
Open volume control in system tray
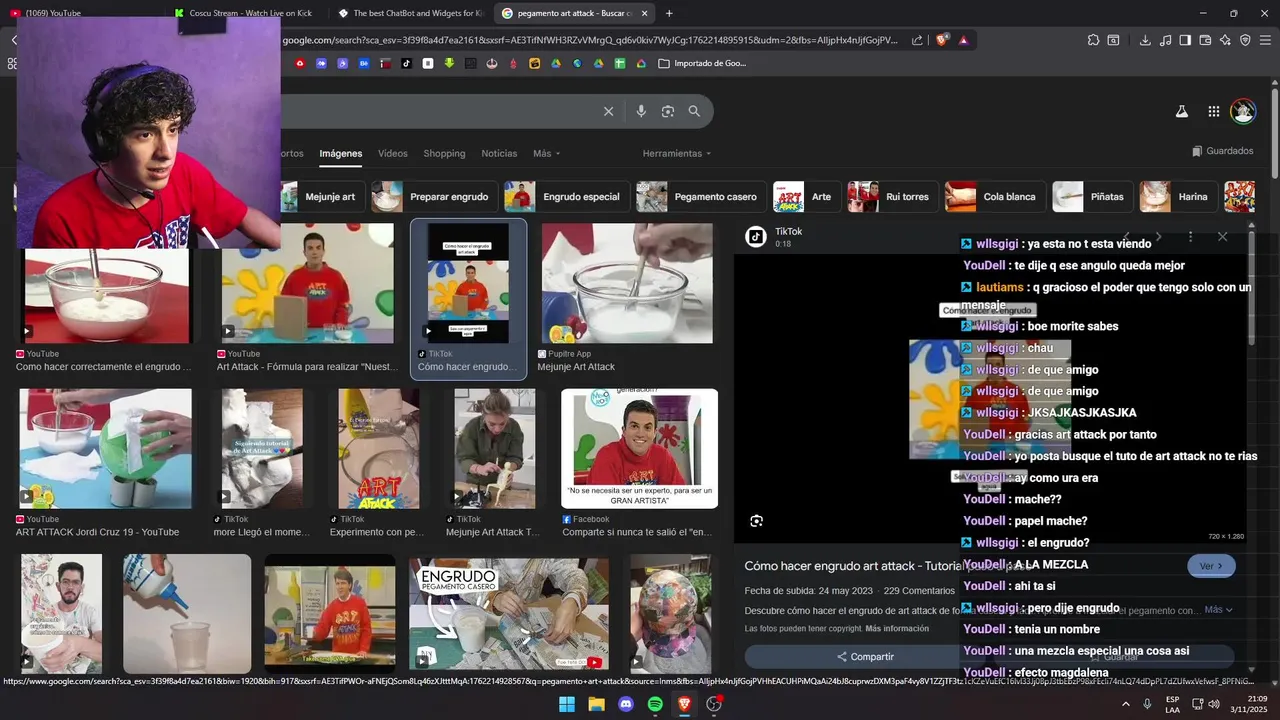[1213, 704]
